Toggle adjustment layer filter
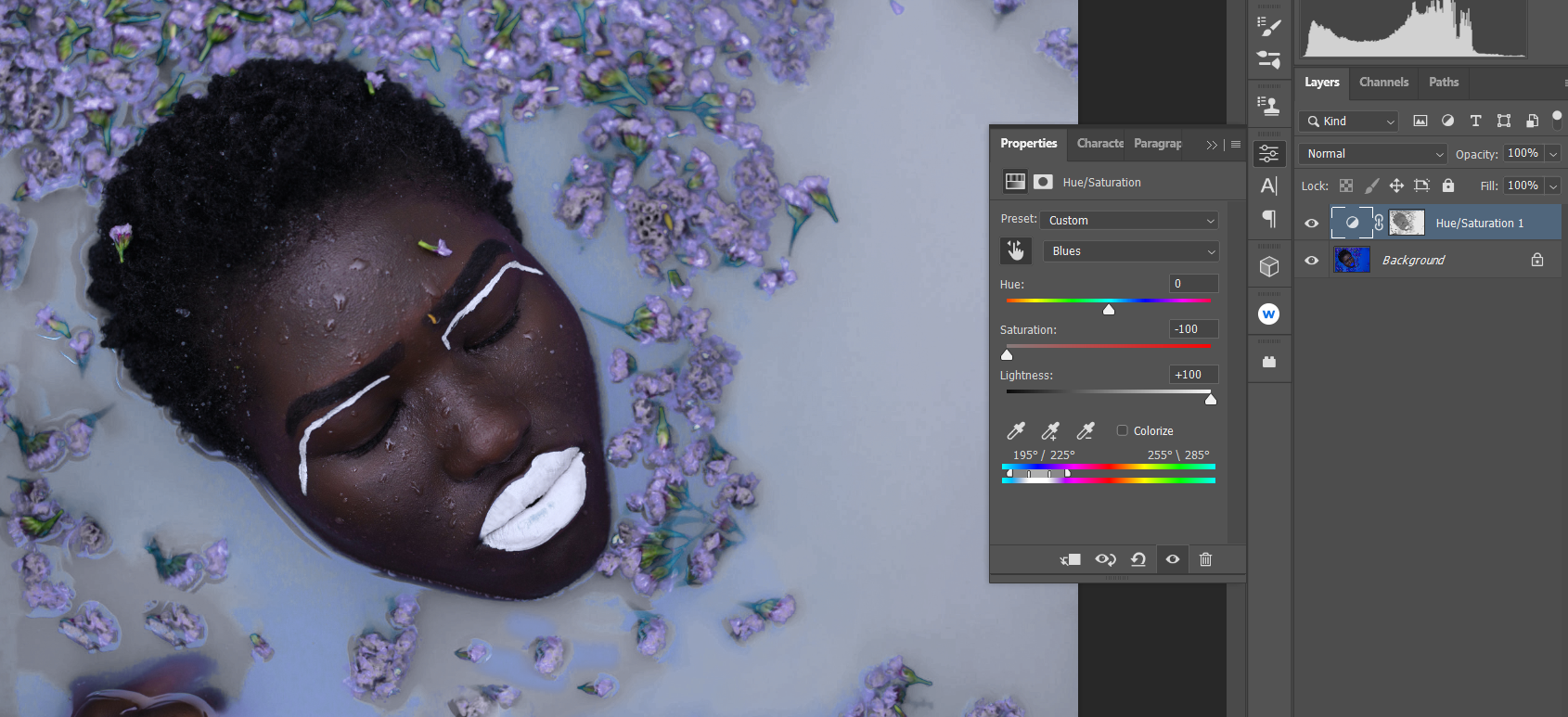1568x717 pixels. coord(1447,121)
